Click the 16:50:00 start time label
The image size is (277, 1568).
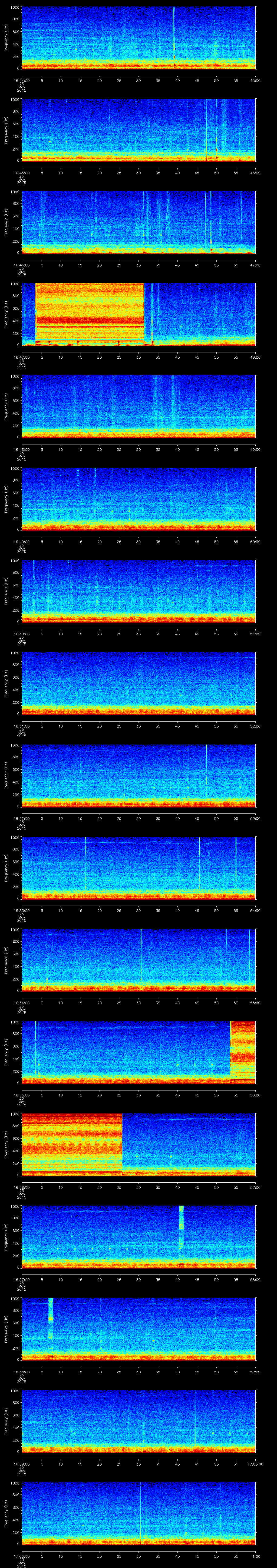pyautogui.click(x=22, y=634)
